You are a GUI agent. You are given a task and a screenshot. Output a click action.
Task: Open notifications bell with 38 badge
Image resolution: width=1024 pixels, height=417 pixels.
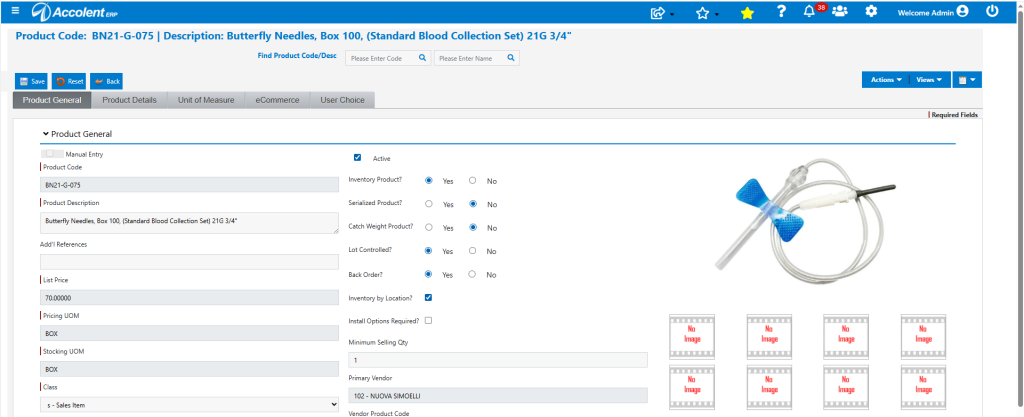tap(810, 11)
